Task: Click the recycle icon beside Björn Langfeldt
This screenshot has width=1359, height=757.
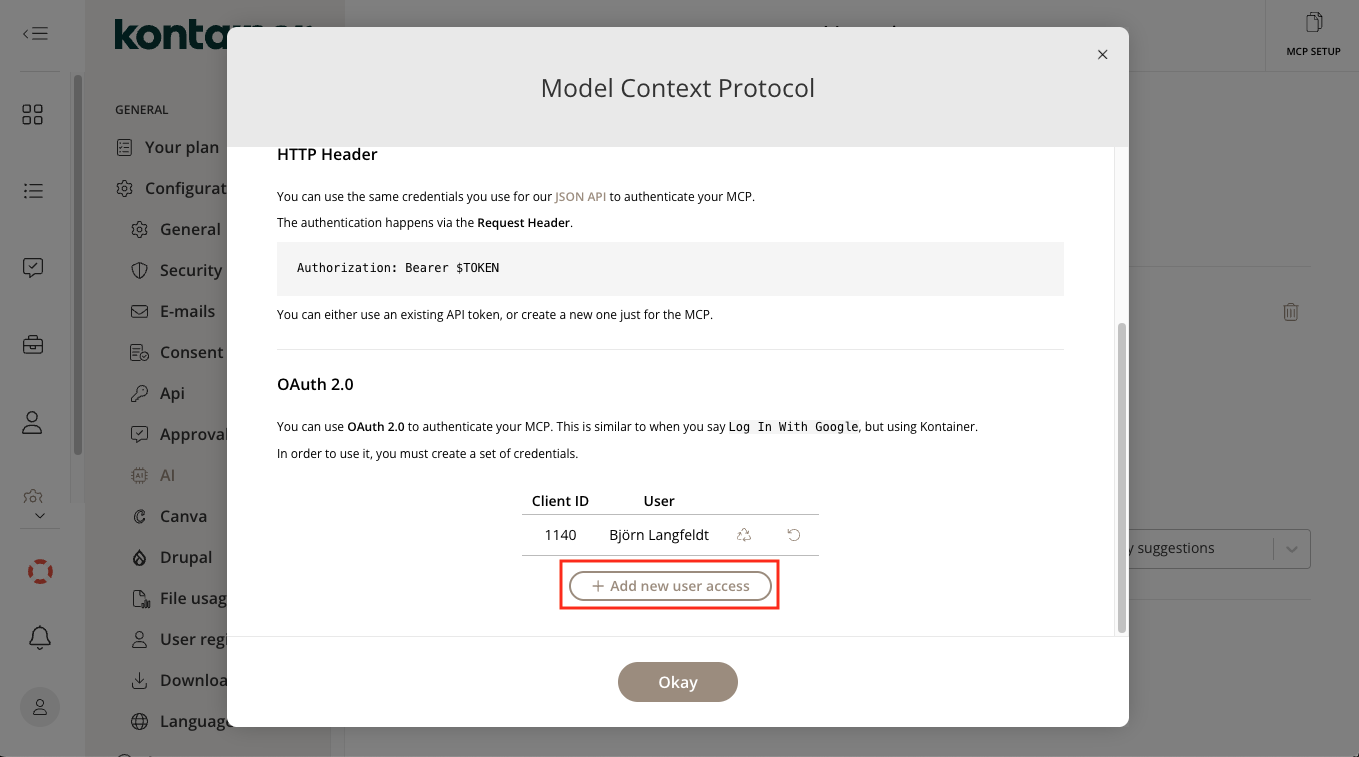Action: click(x=744, y=535)
